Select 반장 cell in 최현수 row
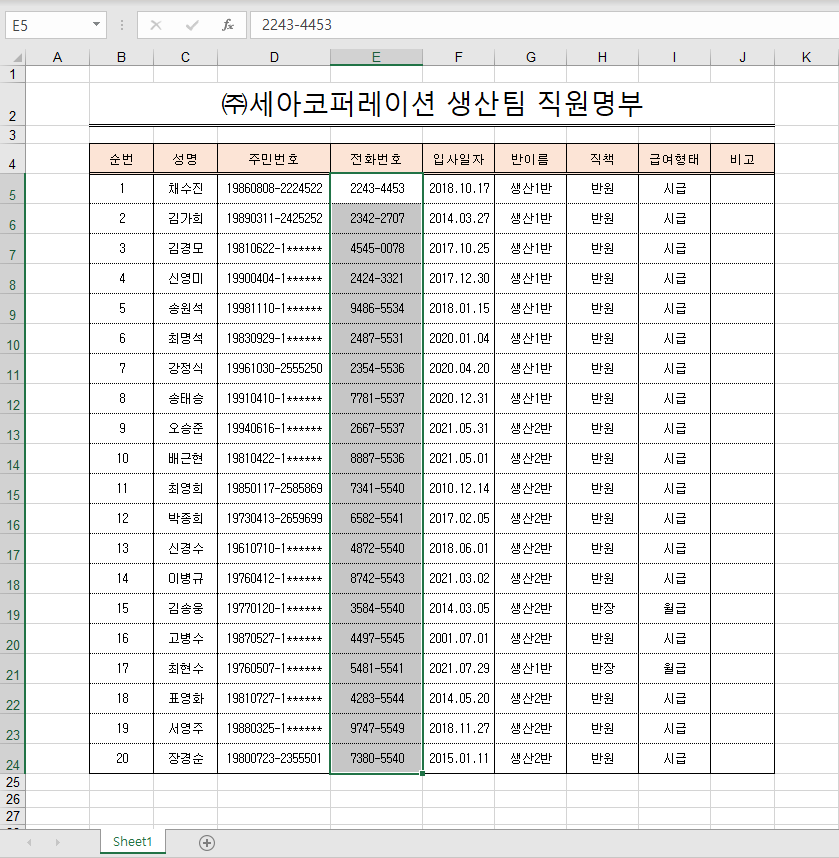Viewport: 839px width, 858px height. [x=602, y=669]
